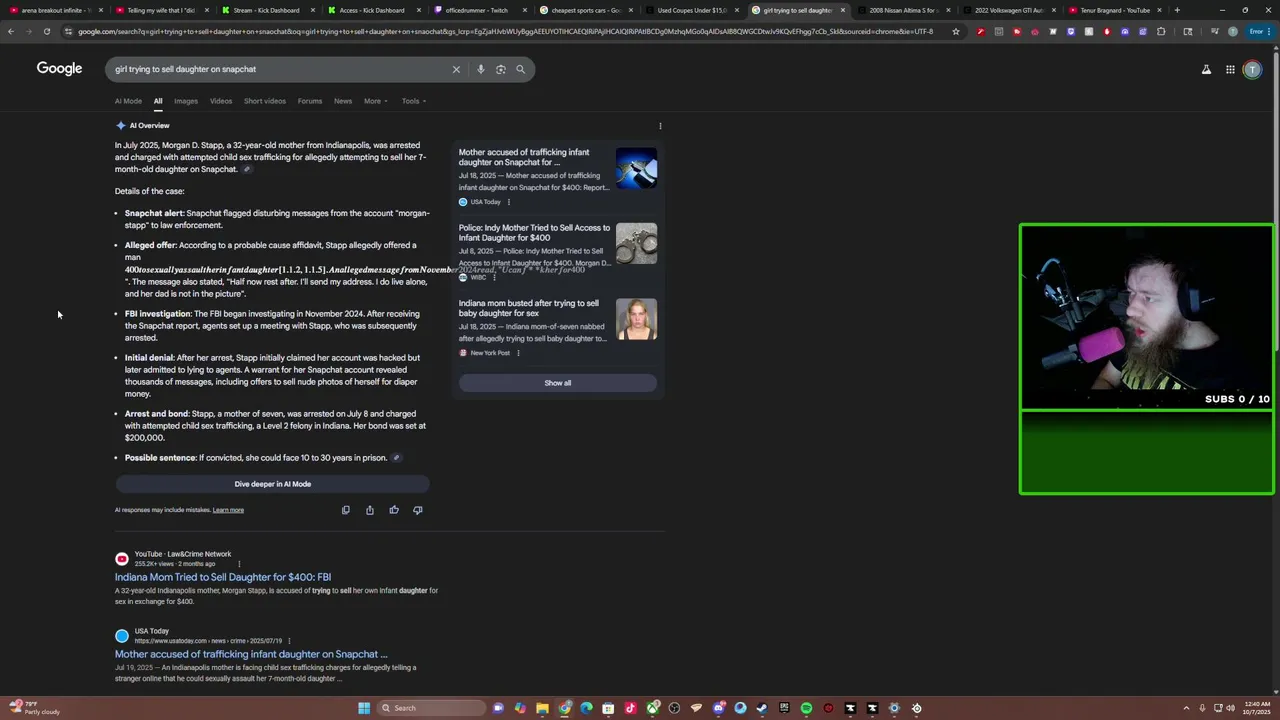Screen dimensions: 1280x720
Task: Start a voice search with the microphone
Action: click(x=481, y=69)
